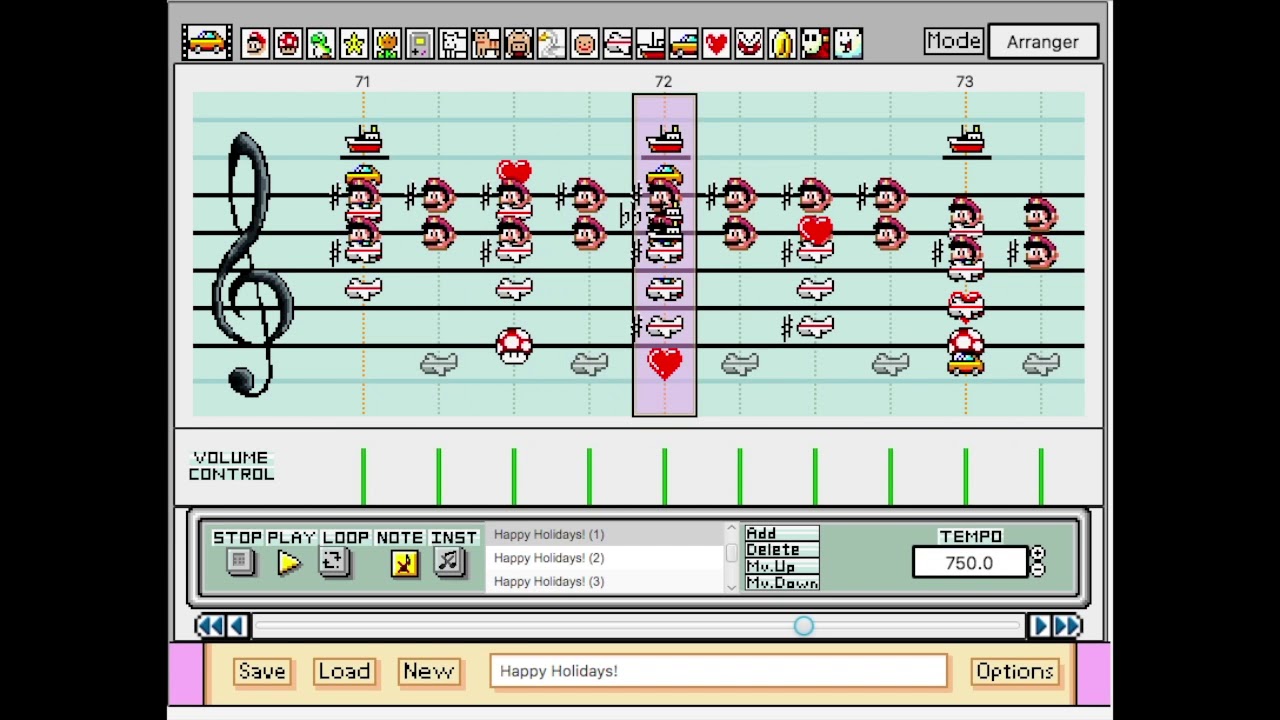Pick the gold coin instrument
1280x720 pixels.
click(x=782, y=43)
